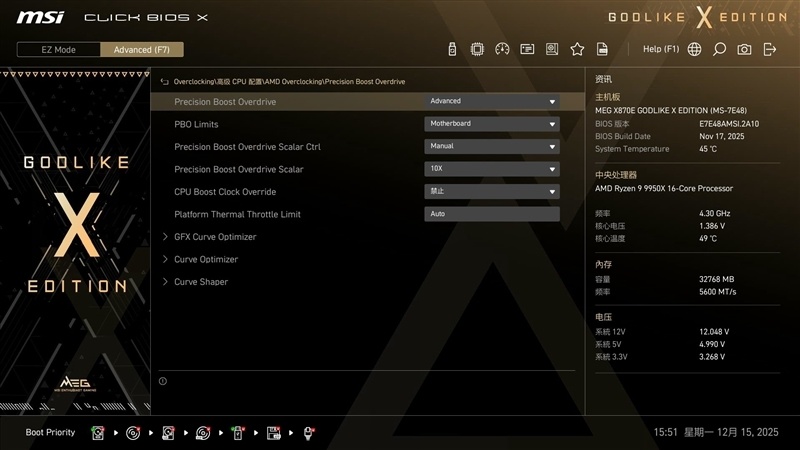Select the floppy disk boot priority icon
The image size is (800, 450).
click(273, 433)
